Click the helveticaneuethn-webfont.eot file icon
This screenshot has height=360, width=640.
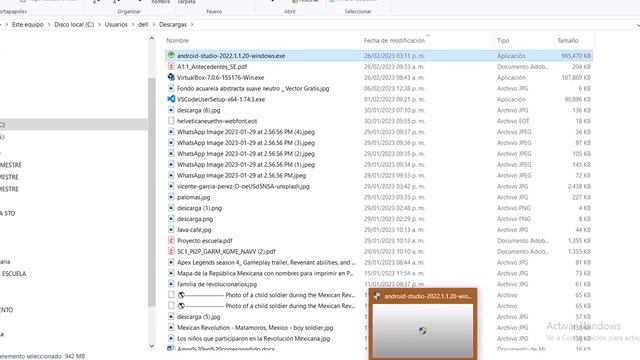(171, 121)
